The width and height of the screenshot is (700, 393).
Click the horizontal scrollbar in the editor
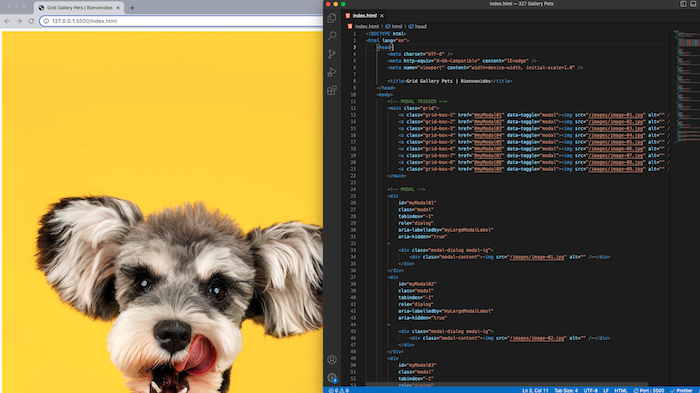tap(506, 385)
